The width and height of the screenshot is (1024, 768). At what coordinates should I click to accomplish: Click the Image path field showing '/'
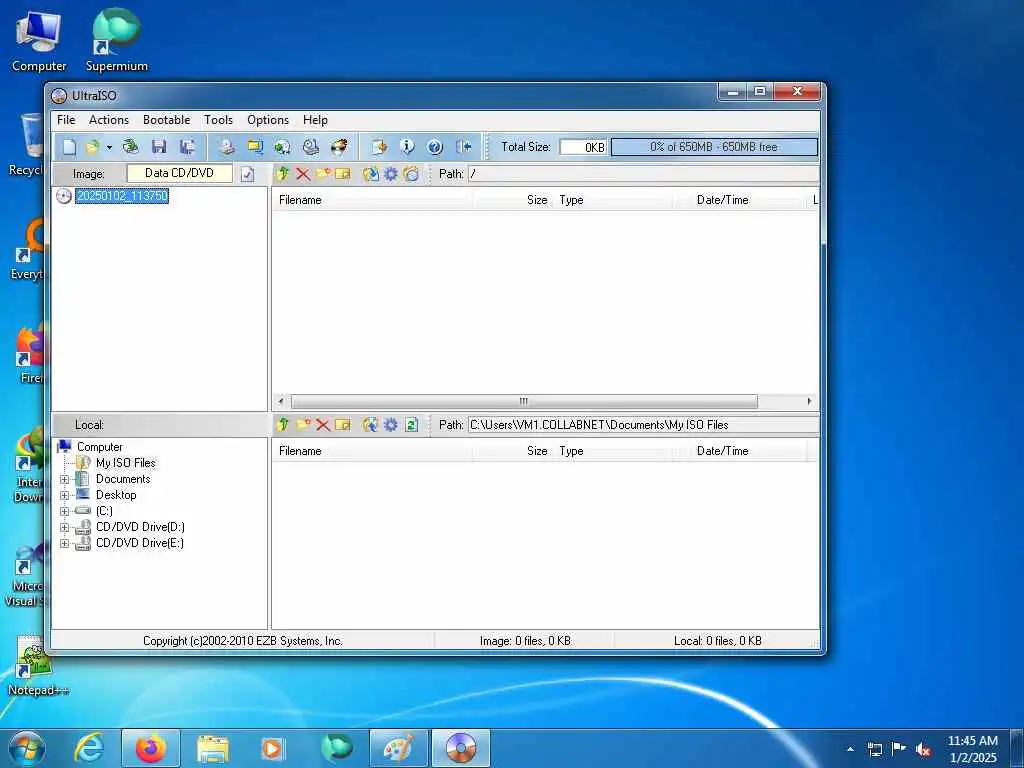(x=643, y=174)
